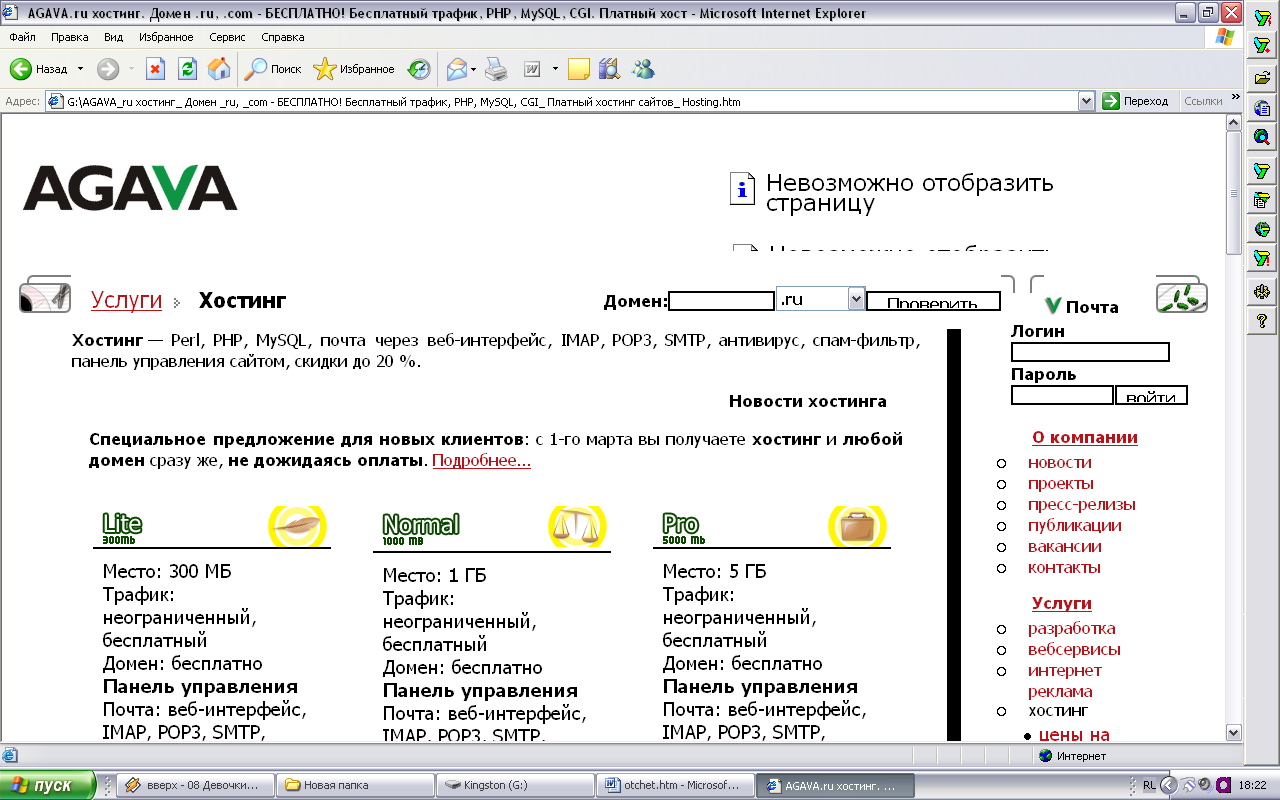The image size is (1280, 800).
Task: Click the Mail envelope toolbar icon
Action: pos(457,69)
